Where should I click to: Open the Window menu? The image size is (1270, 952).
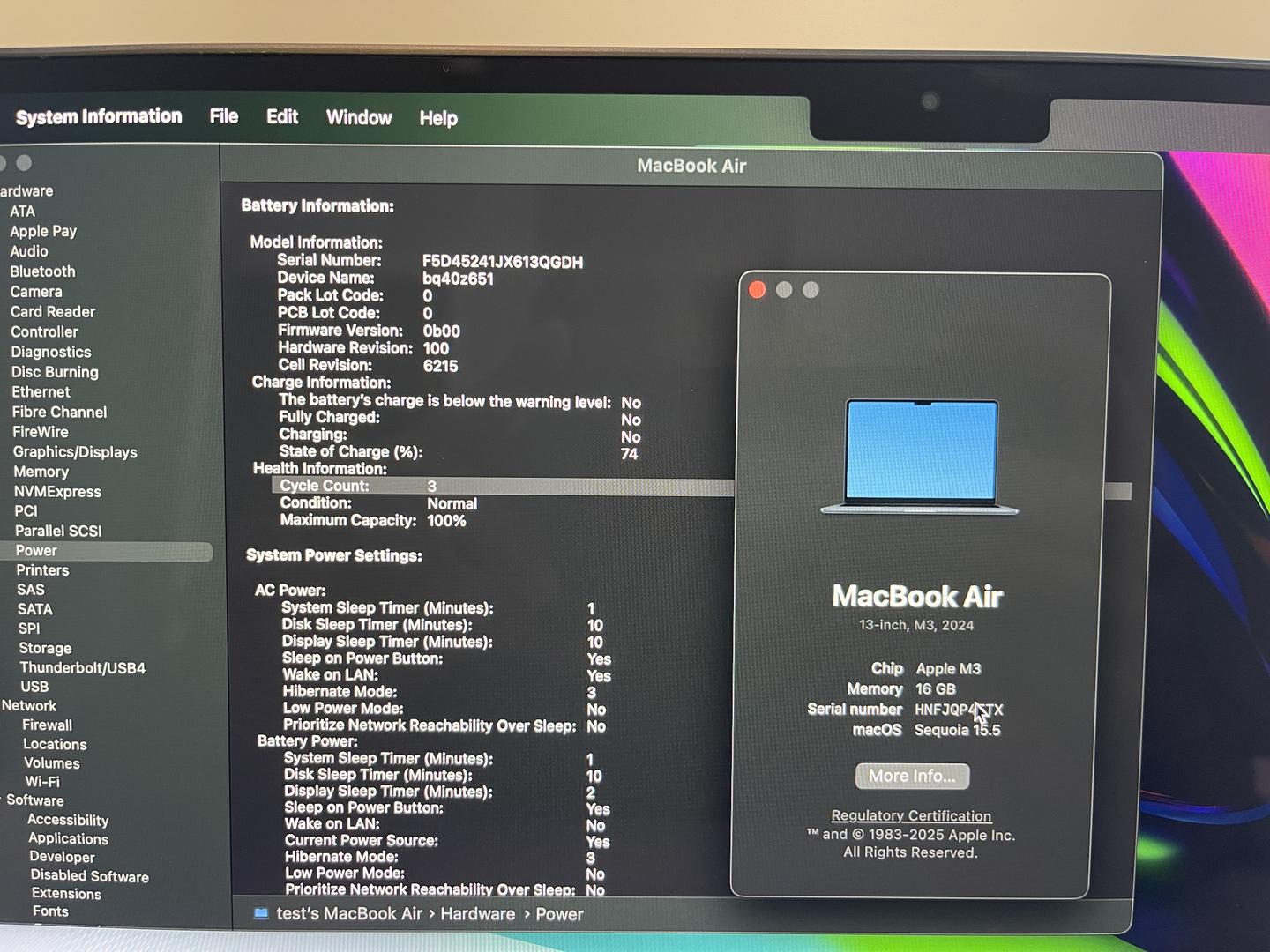[x=359, y=117]
